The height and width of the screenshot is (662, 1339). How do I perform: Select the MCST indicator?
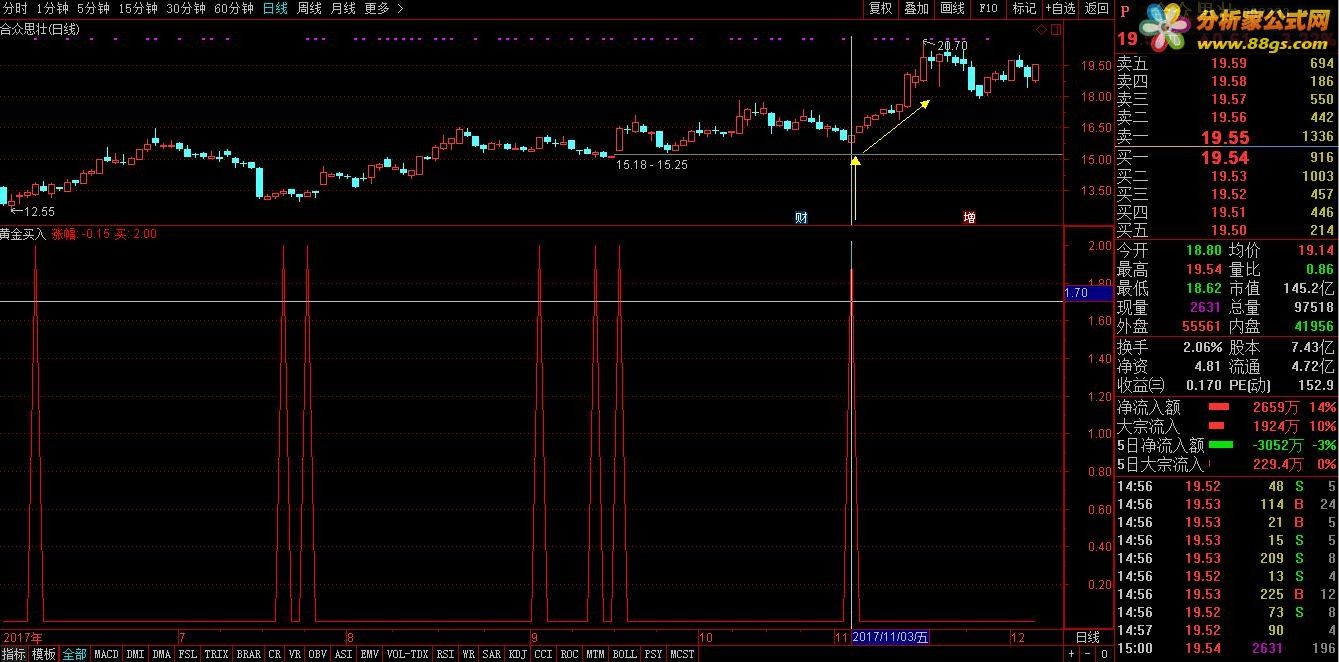click(x=682, y=654)
